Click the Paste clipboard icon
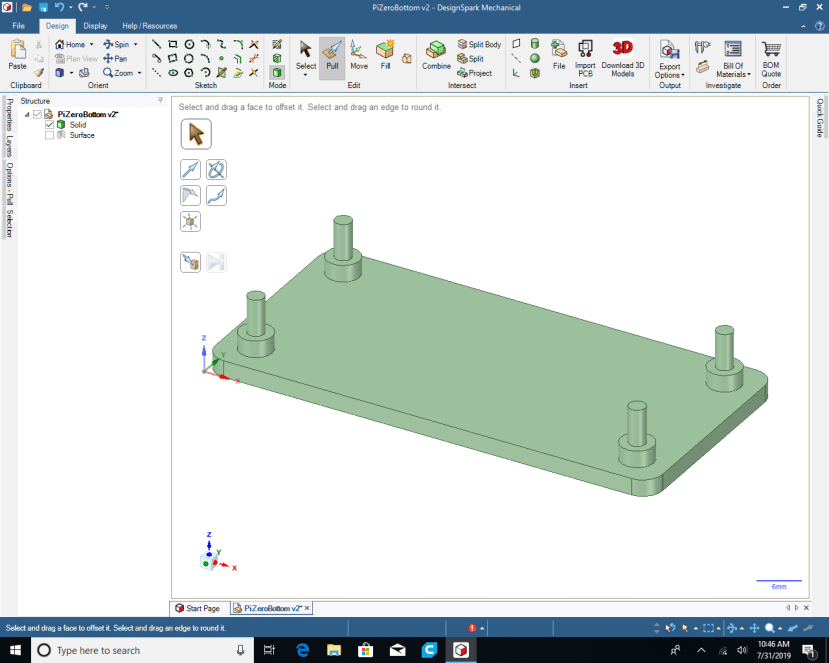 tap(17, 55)
